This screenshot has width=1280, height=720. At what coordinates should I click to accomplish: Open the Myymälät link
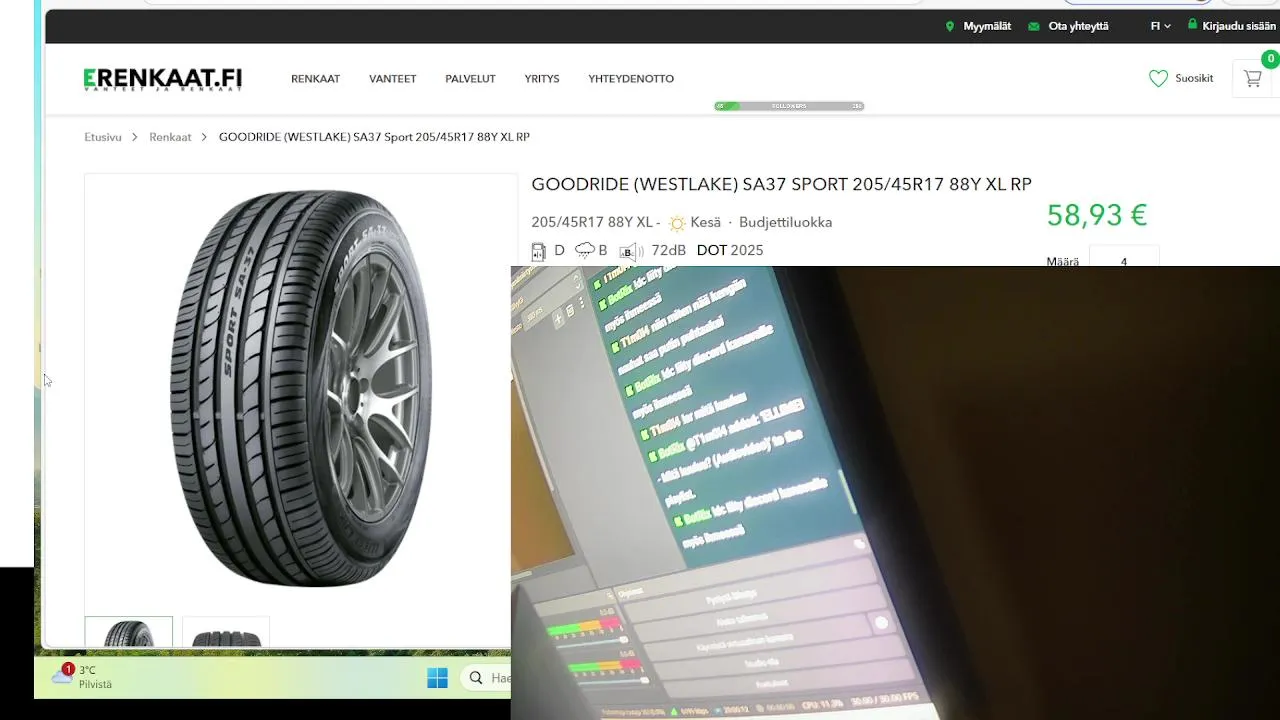click(987, 27)
